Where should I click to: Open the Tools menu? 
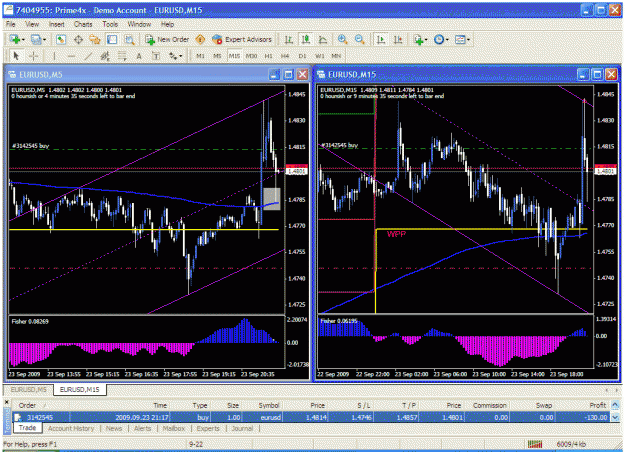pyautogui.click(x=110, y=24)
